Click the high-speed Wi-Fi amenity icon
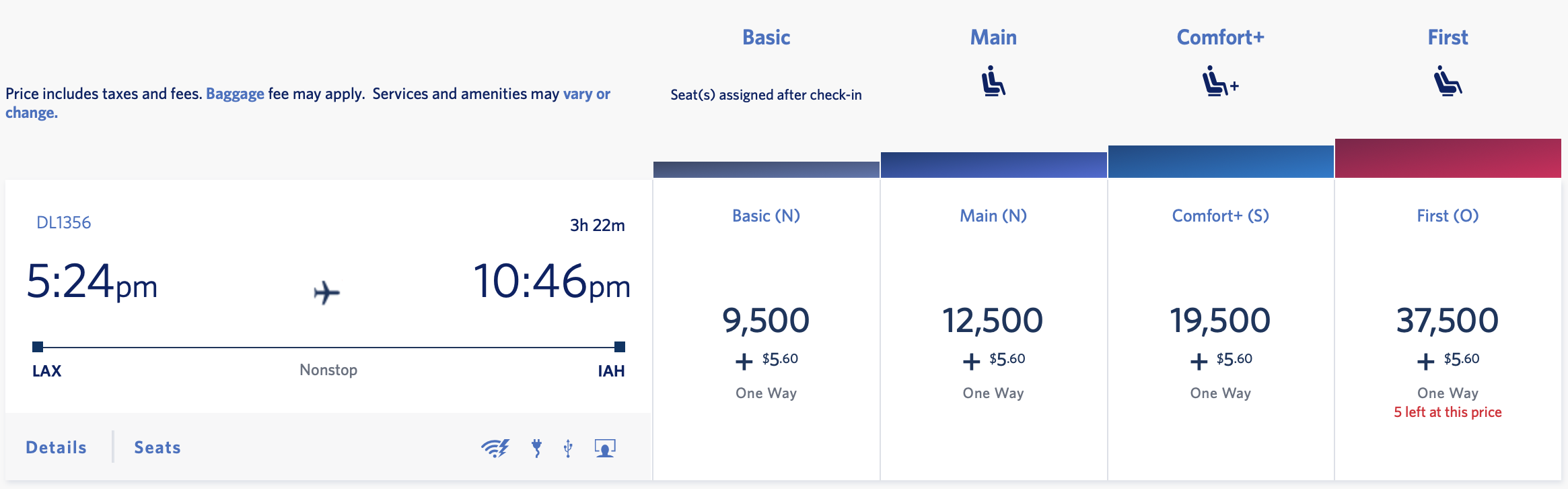 [x=495, y=446]
